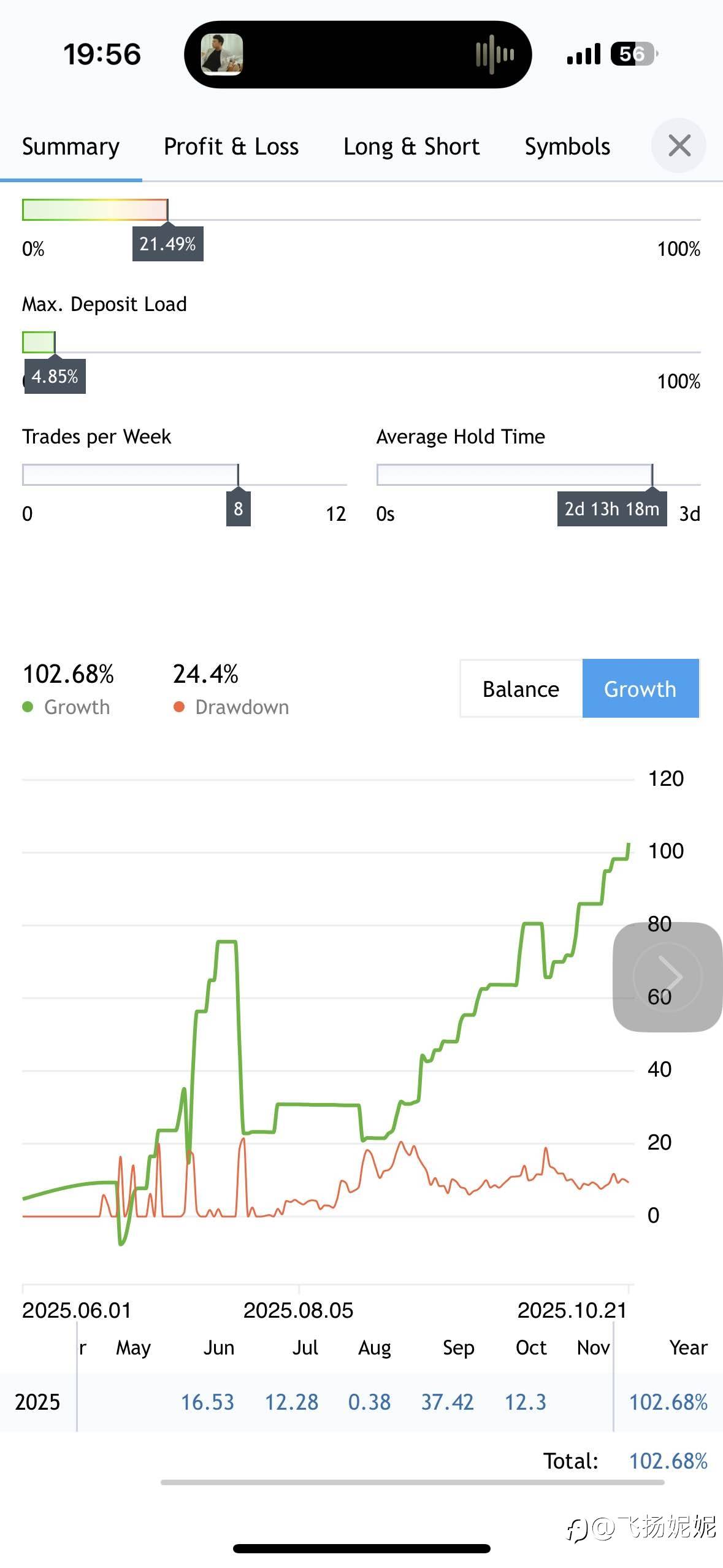Tap the audio waveform icon

tap(495, 55)
